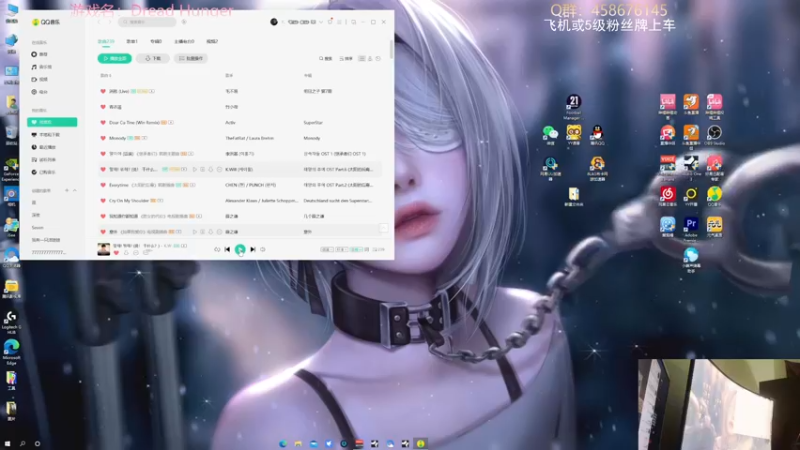Screen dimensions: 800x450
Task: Click the taskbar search magnifier icon
Action: click(x=22, y=444)
